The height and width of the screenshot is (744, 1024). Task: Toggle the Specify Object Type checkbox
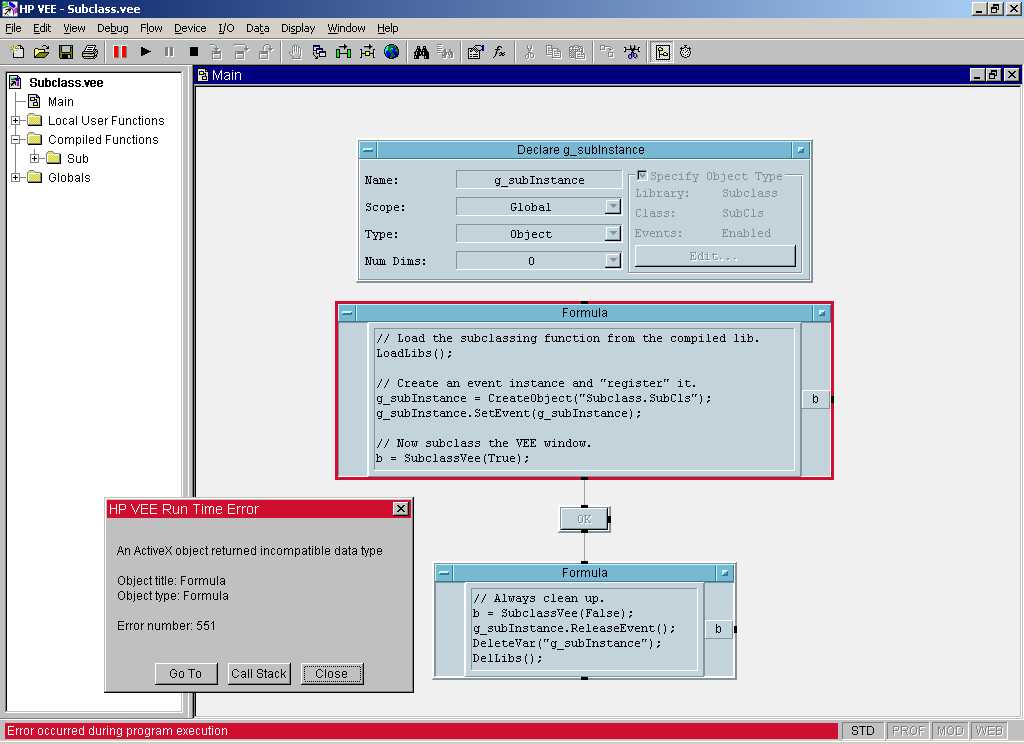[x=642, y=176]
